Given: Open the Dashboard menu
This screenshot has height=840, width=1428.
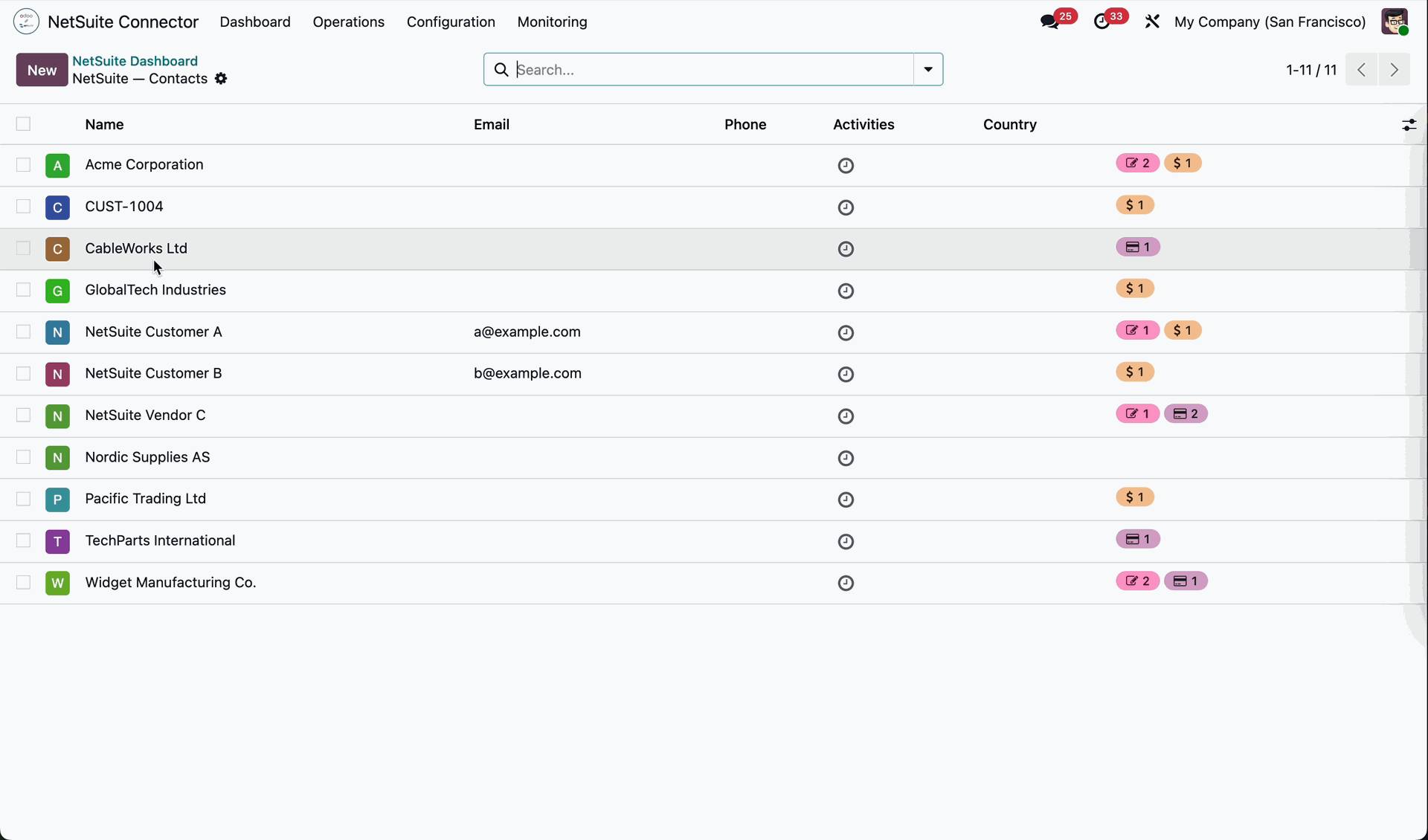Looking at the screenshot, I should [x=255, y=22].
